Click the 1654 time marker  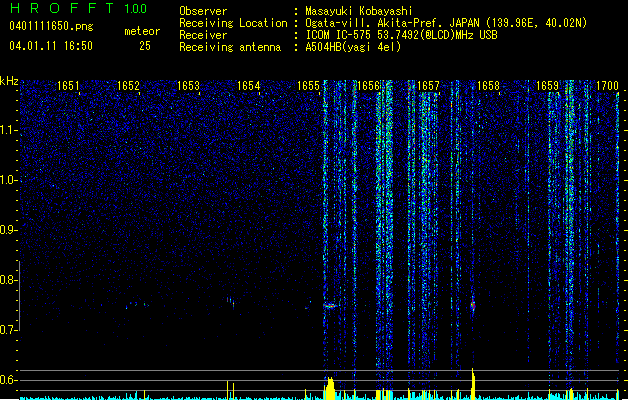point(249,86)
